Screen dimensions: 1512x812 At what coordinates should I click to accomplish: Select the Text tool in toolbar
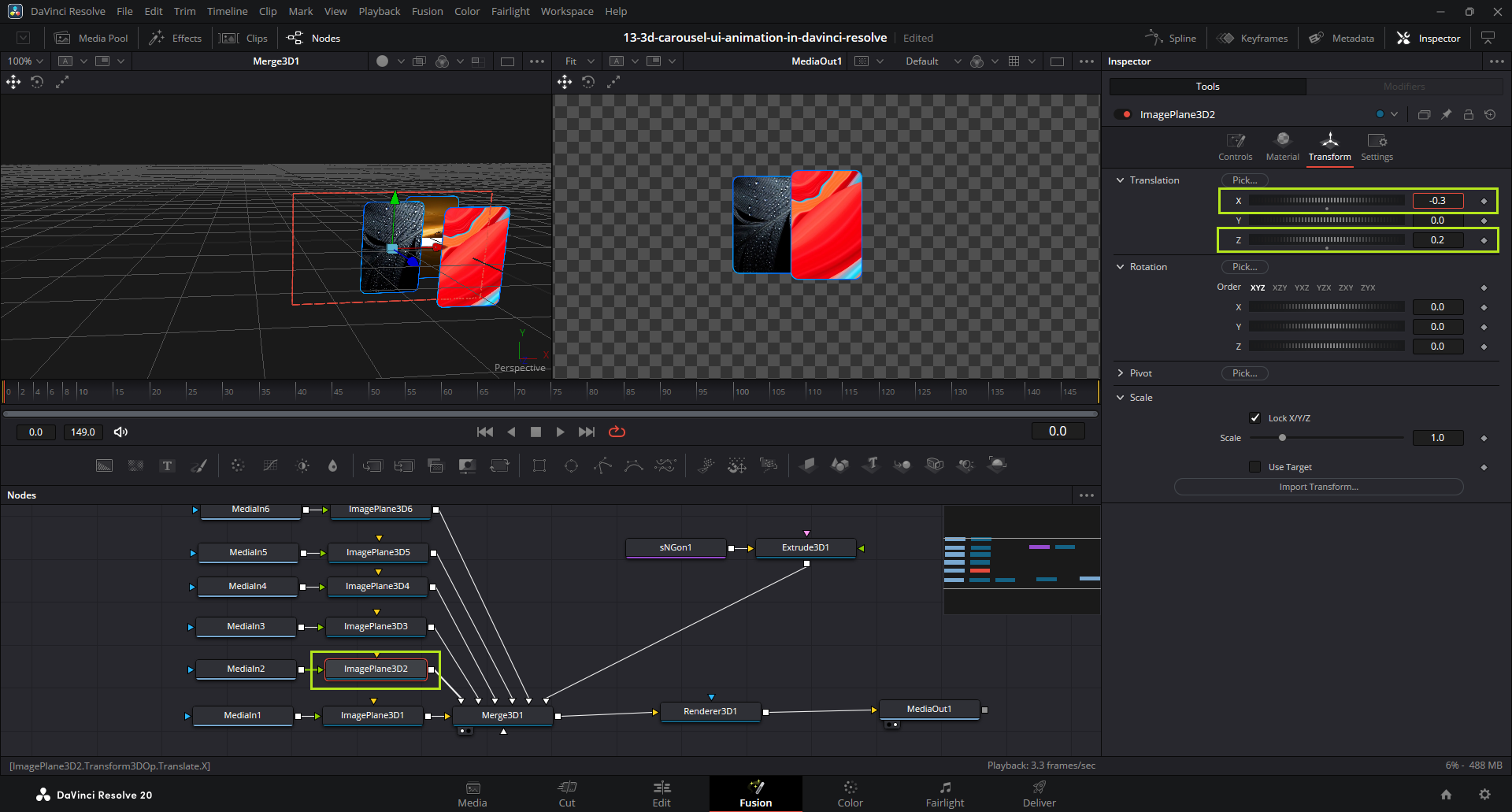(167, 465)
